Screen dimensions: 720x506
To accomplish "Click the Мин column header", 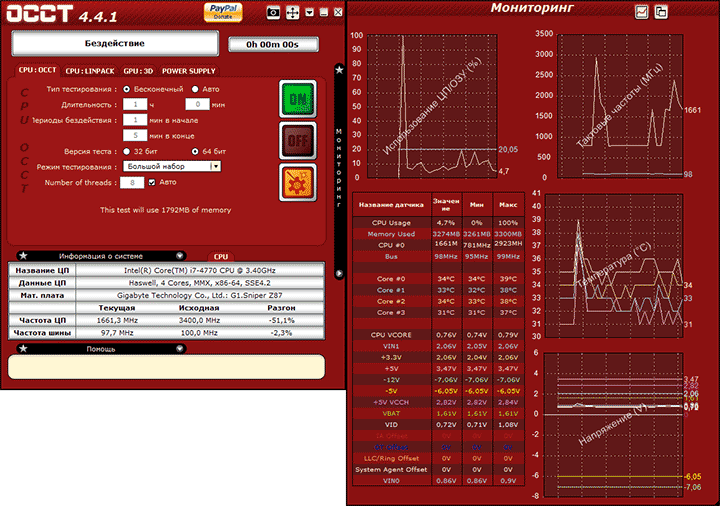I will coord(477,205).
